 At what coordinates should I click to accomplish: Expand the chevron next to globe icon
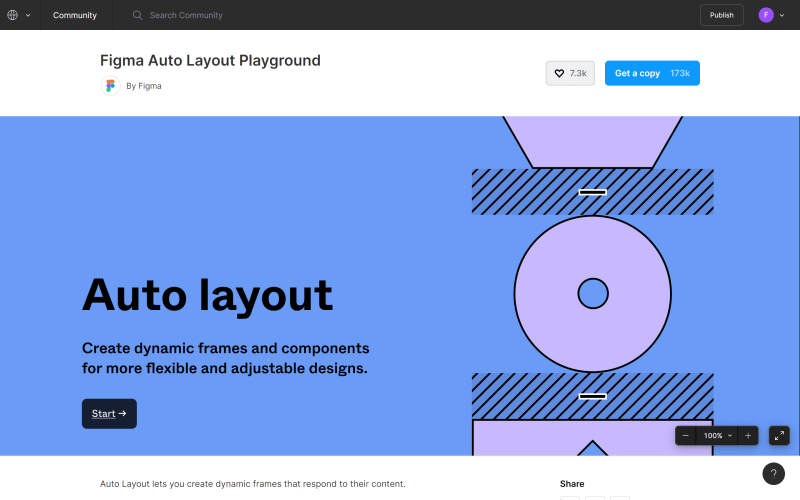(x=28, y=15)
